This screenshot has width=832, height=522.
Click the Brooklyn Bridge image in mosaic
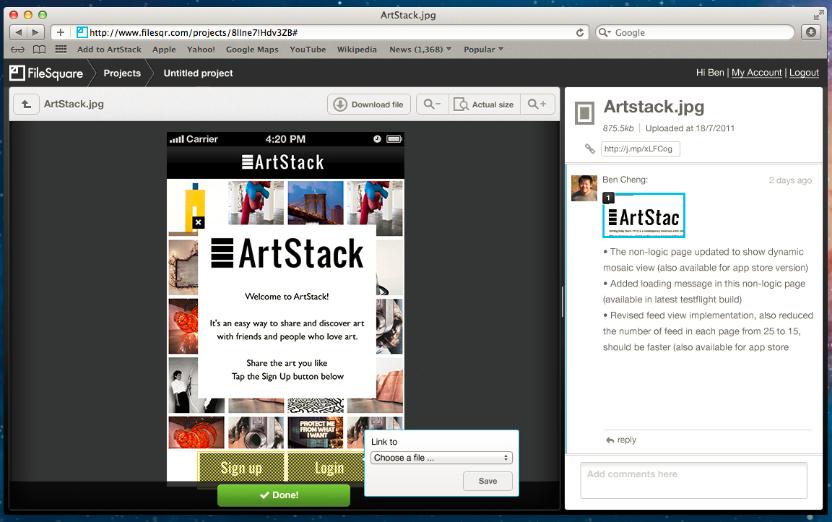pyautogui.click(x=316, y=203)
